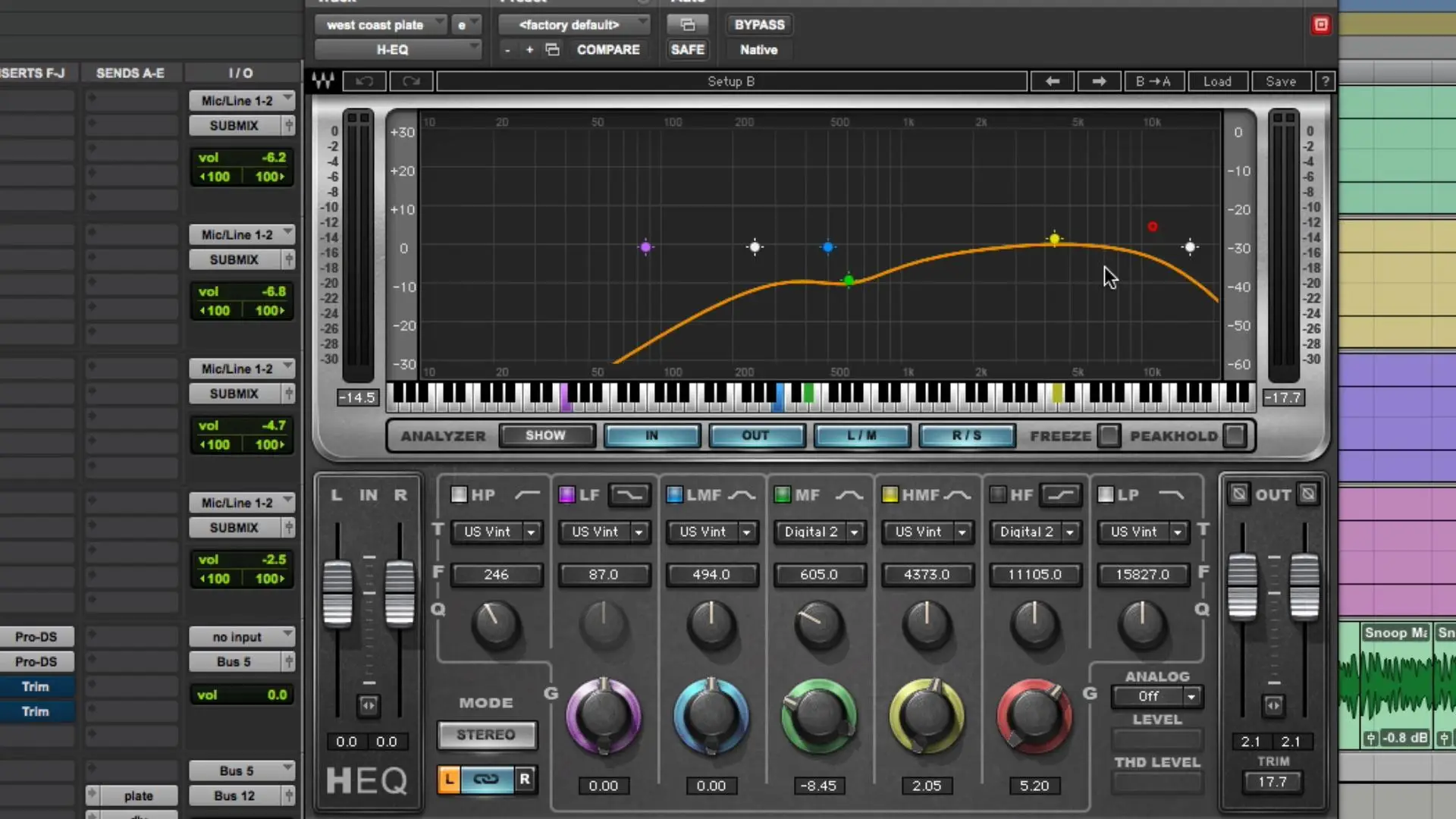1456x819 pixels.
Task: Open the LMF filter type dropdown
Action: pyautogui.click(x=712, y=532)
